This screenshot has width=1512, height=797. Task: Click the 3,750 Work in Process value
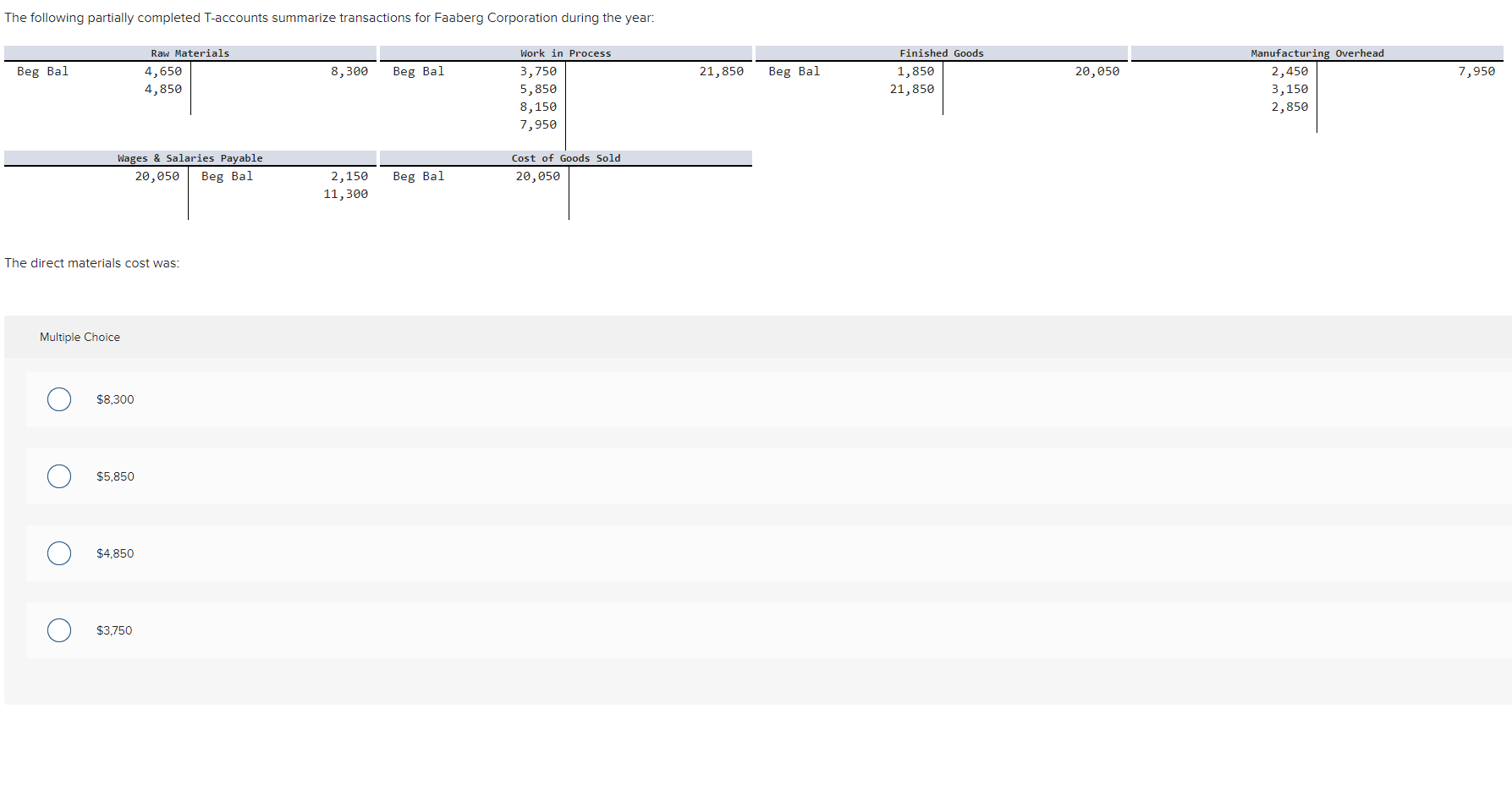point(538,71)
